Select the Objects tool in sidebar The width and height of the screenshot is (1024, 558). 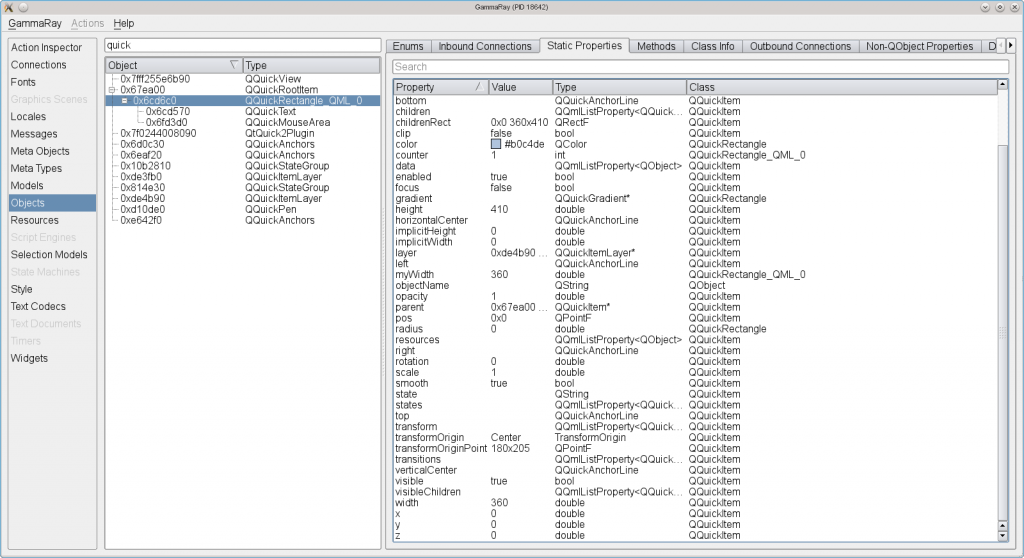52,203
